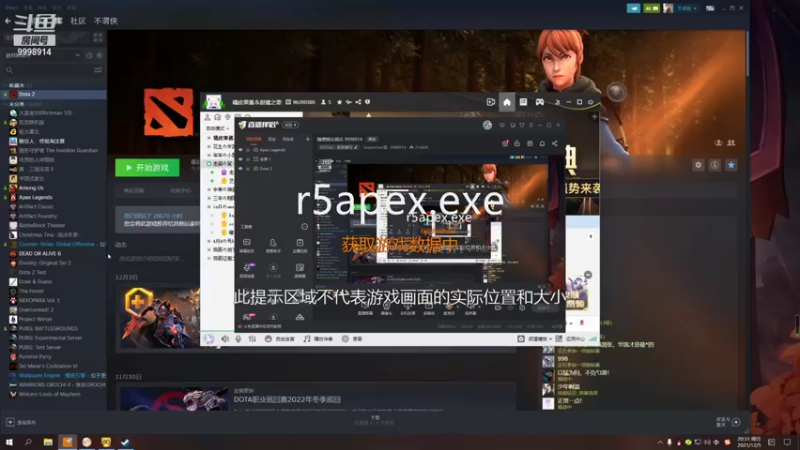Viewport: 800px width, 450px height.
Task: Open the 社区 community menu in Steam
Action: pyautogui.click(x=78, y=21)
